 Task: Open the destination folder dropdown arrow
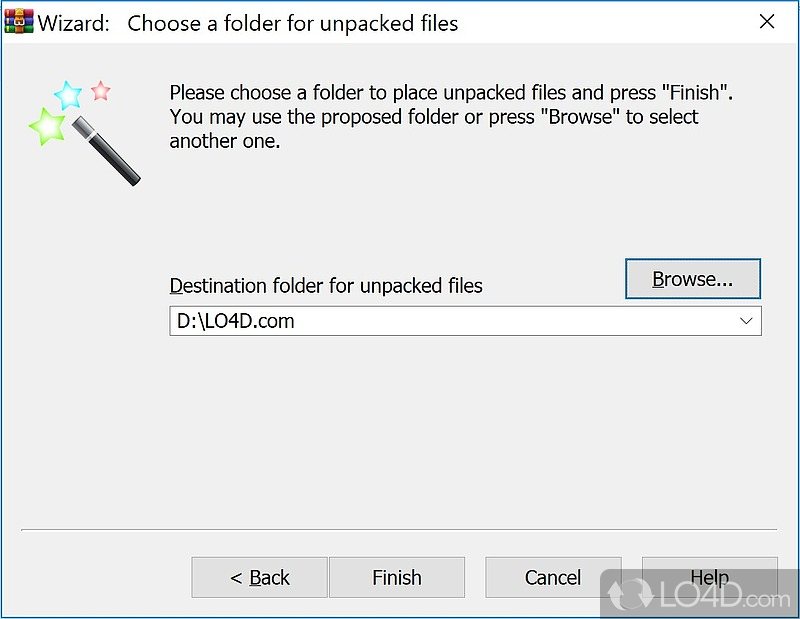(x=745, y=321)
